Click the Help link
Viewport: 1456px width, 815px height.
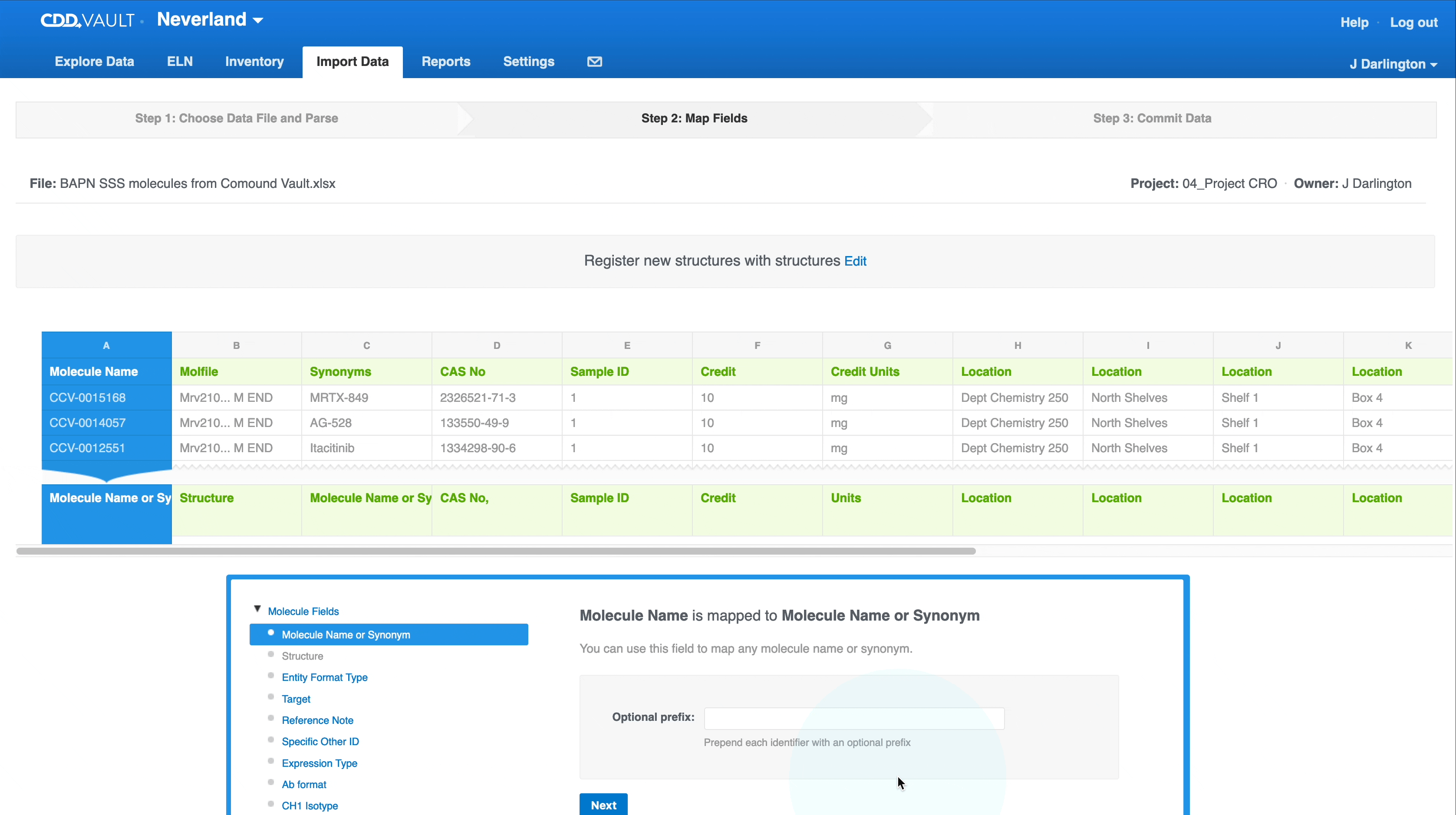pyautogui.click(x=1354, y=23)
